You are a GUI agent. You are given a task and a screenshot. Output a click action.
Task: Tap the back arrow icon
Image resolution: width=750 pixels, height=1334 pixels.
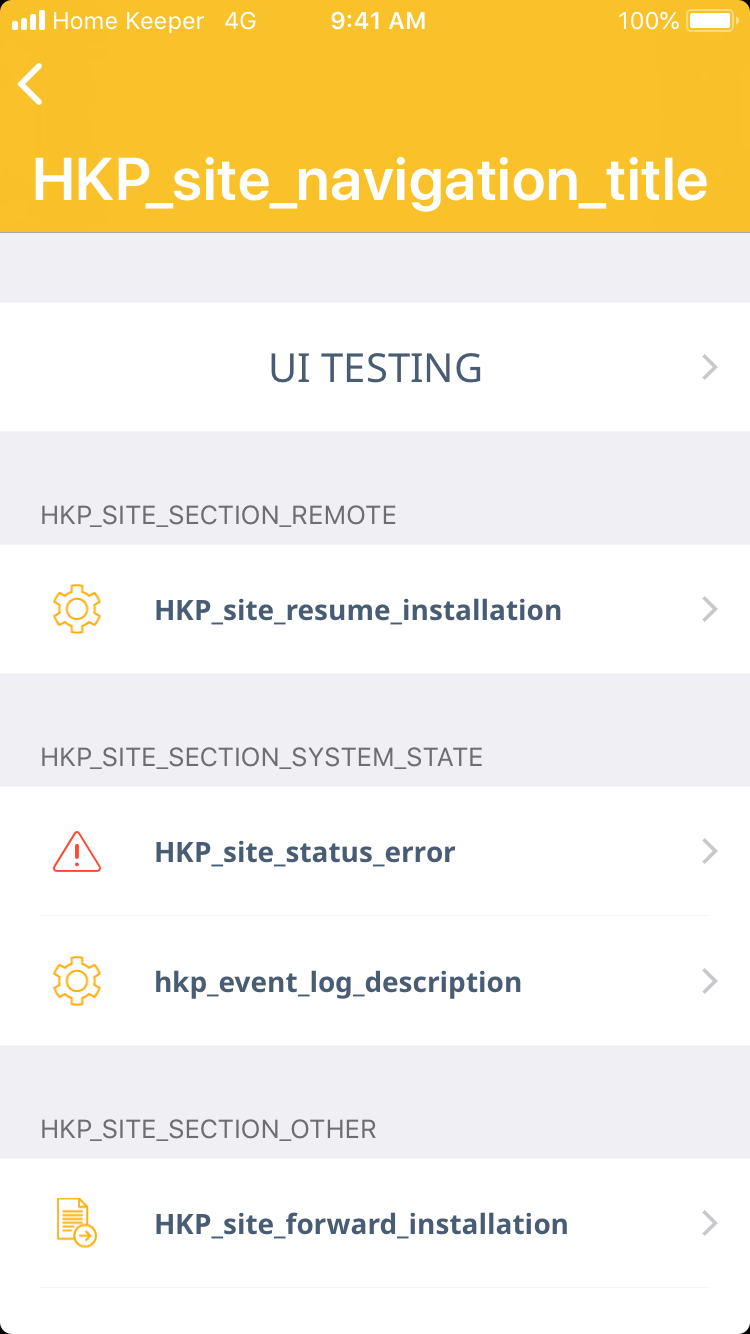(31, 84)
